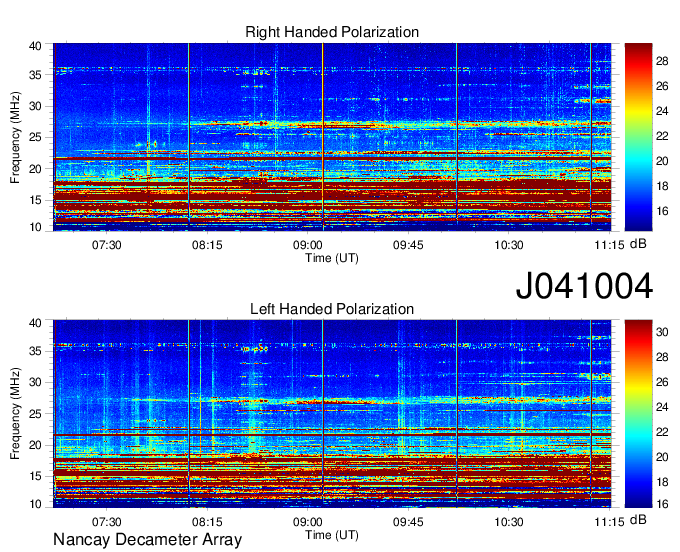Screen dimensions: 680x552
Task: Click the 15 MHz tick on Right Handed plot
Action: (35, 200)
